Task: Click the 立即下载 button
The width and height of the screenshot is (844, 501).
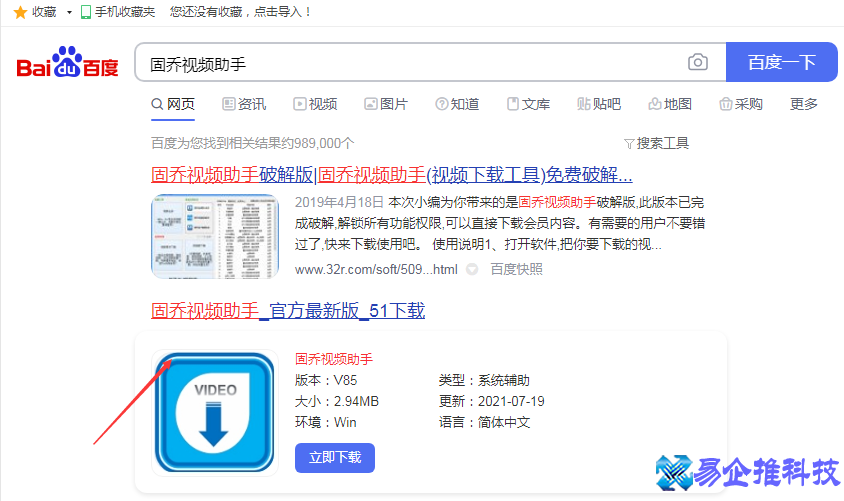Action: (x=335, y=458)
